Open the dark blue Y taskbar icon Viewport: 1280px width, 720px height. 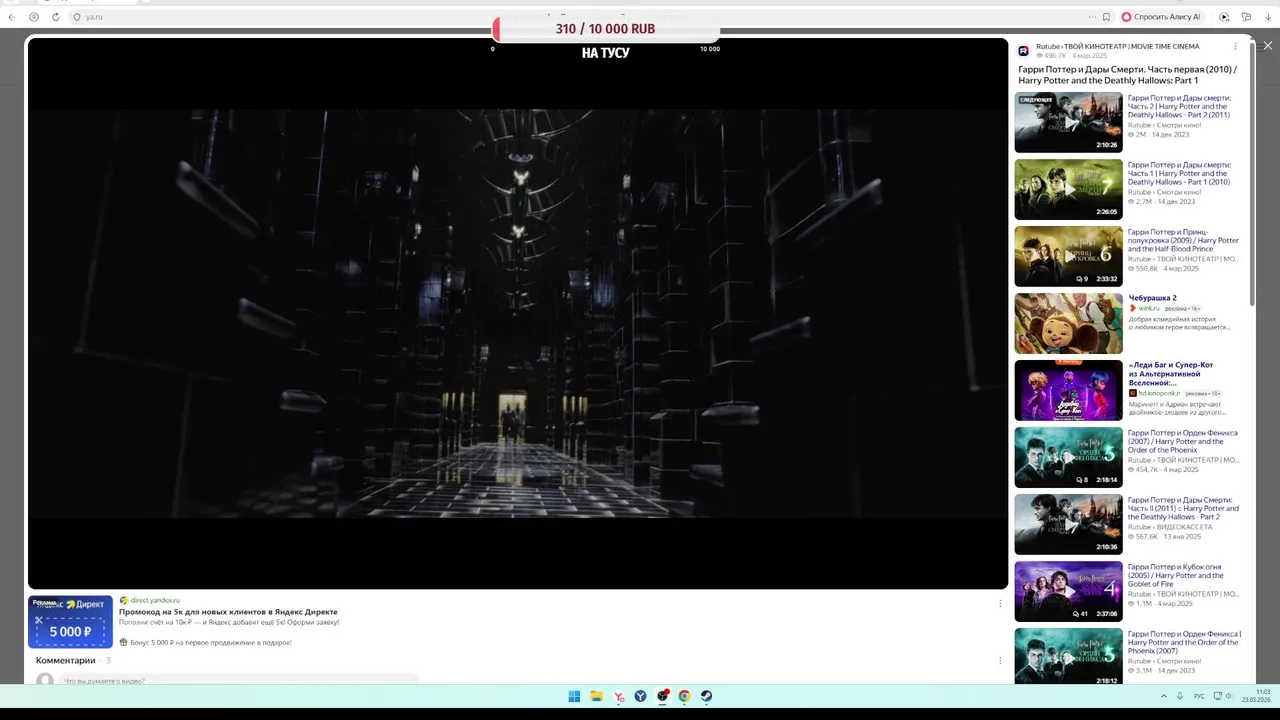point(640,696)
